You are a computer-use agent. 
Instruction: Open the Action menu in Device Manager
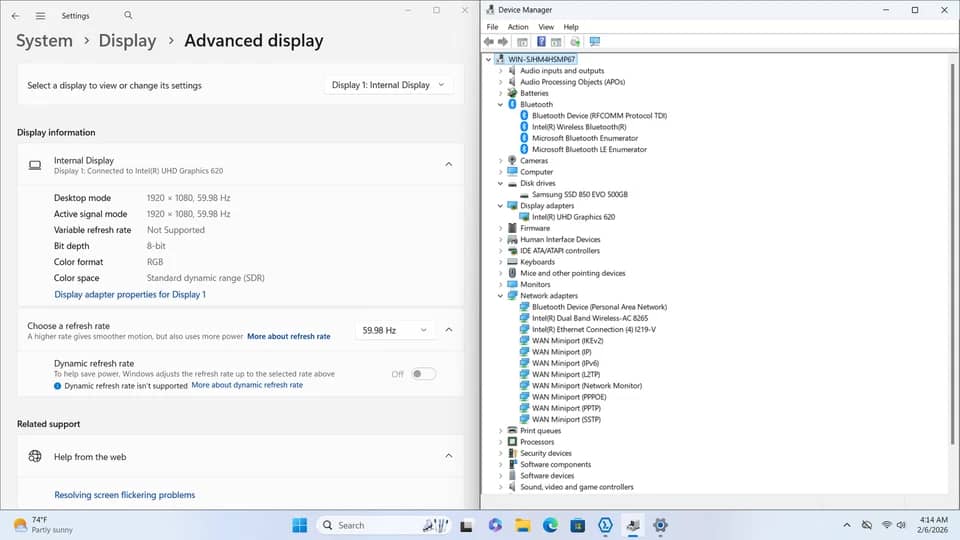pos(518,27)
